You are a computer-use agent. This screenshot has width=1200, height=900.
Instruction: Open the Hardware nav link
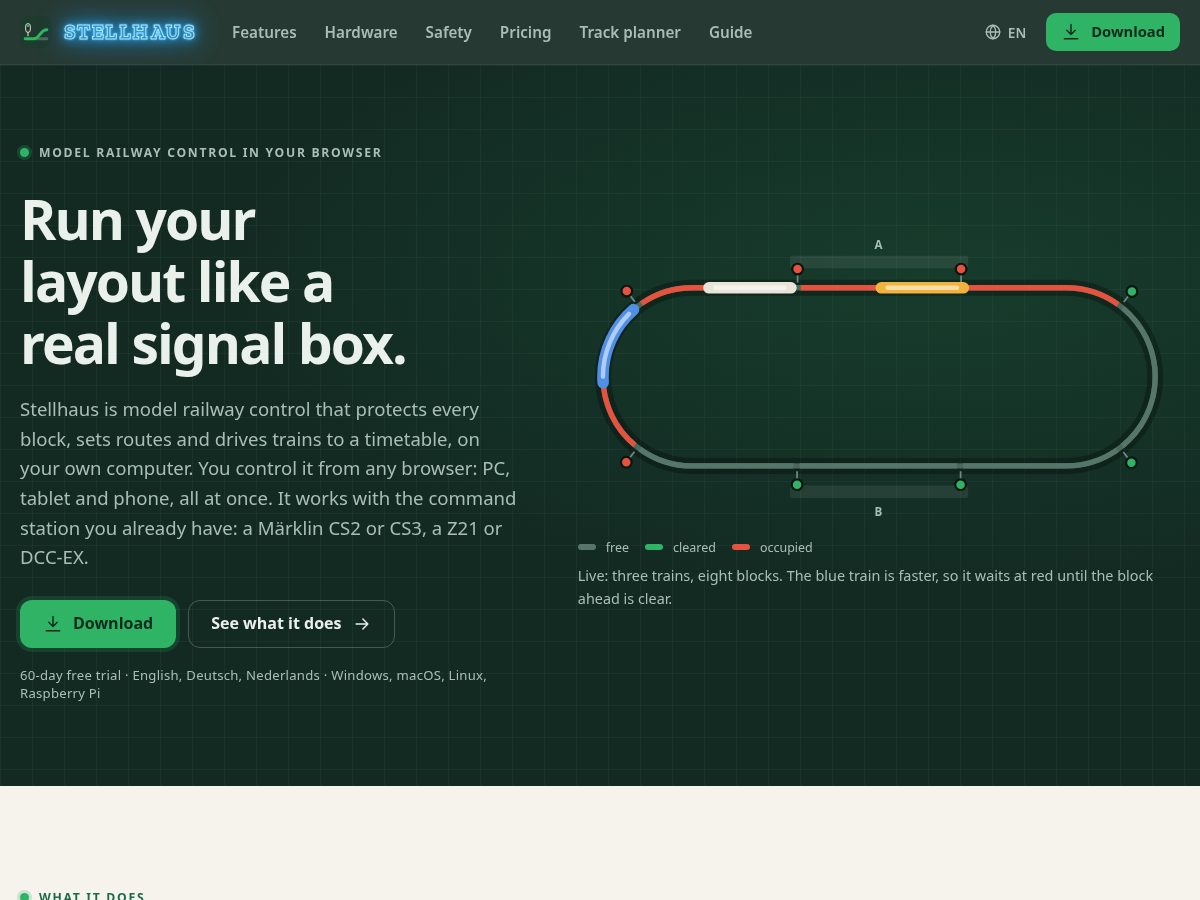361,32
